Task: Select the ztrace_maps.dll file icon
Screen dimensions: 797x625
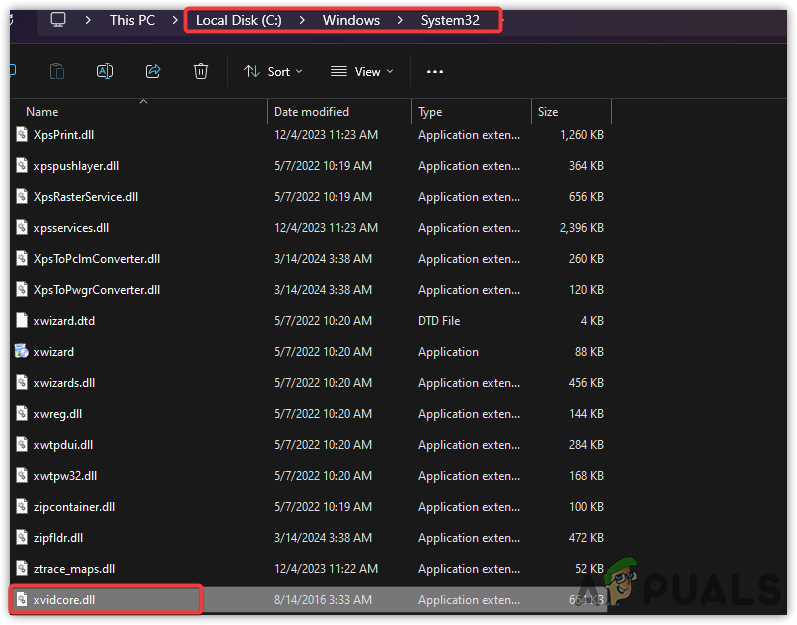Action: pyautogui.click(x=22, y=569)
